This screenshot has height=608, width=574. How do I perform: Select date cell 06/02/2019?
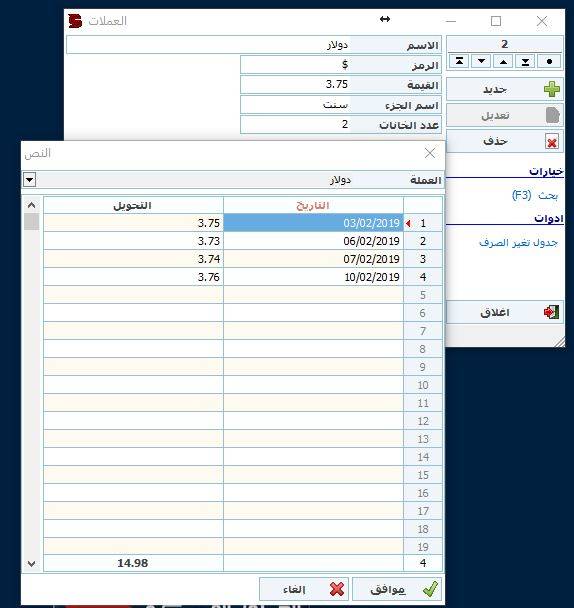coord(313,241)
